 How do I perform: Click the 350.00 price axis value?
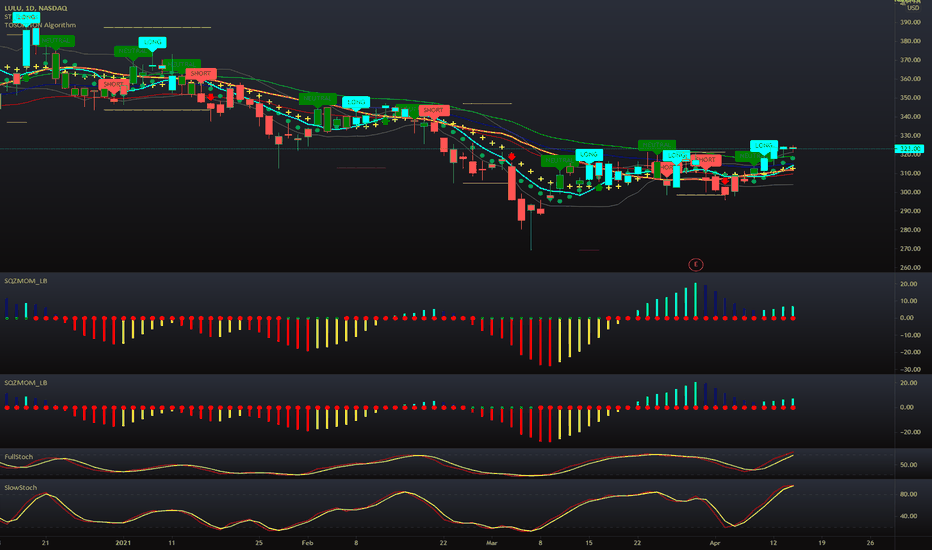[910, 98]
